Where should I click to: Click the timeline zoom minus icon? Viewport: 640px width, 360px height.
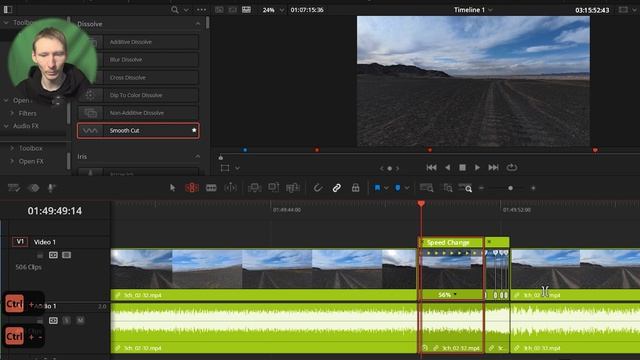click(x=481, y=188)
